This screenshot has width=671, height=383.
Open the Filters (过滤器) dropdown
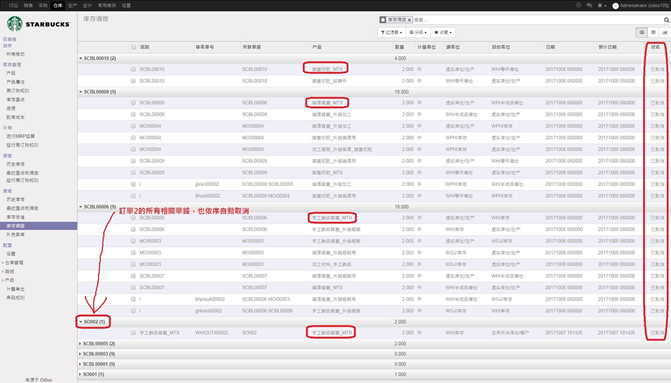coord(392,33)
